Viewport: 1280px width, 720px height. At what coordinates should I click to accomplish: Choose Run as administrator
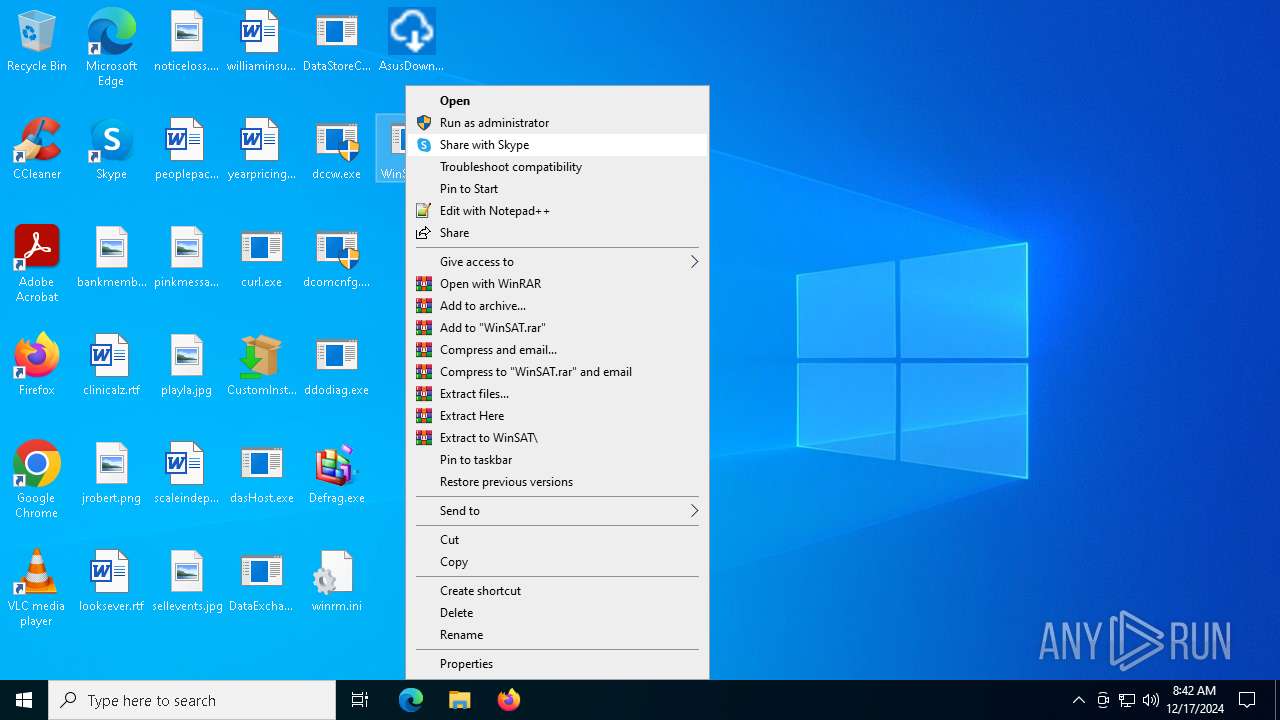point(557,123)
